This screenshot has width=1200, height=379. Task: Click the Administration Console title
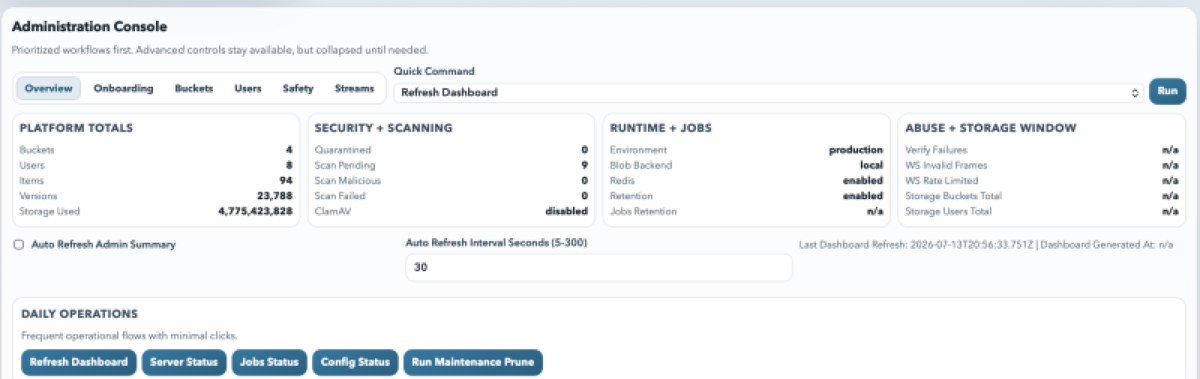tap(89, 26)
